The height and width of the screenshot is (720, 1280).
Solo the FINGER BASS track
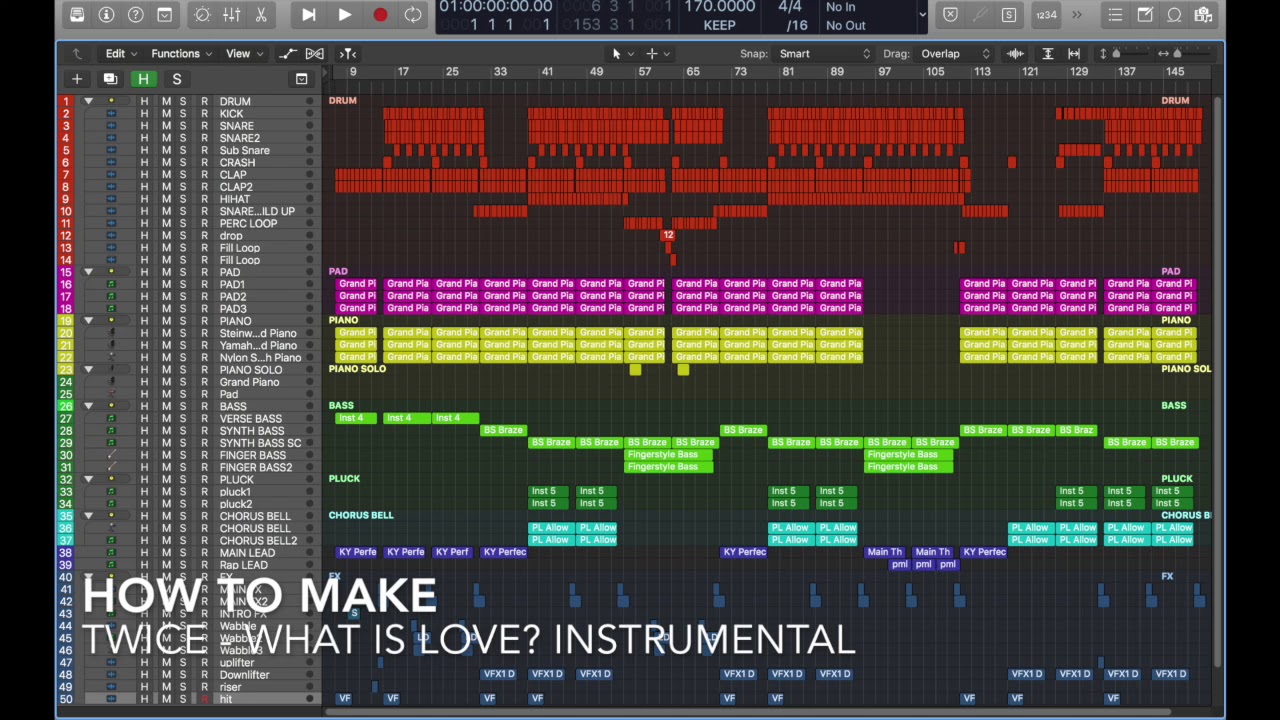182,455
